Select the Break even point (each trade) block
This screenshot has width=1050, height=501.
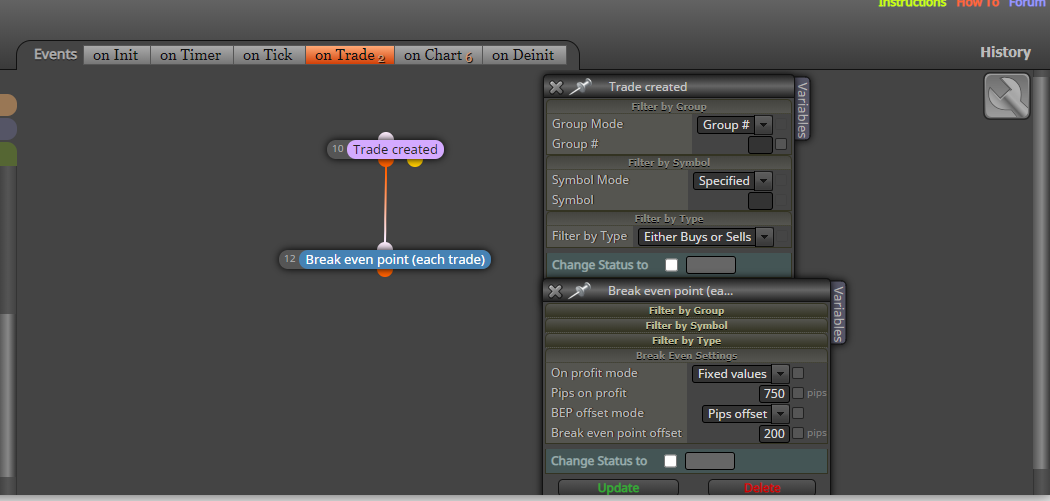[395, 260]
